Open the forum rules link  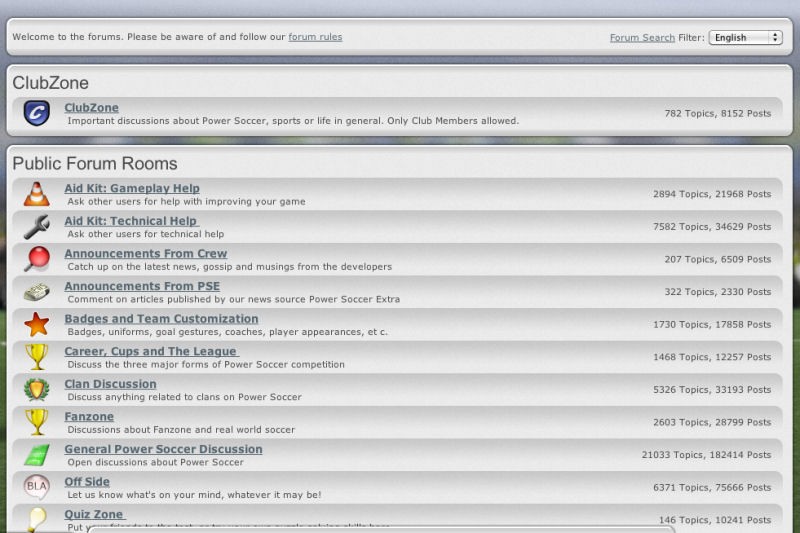[x=315, y=37]
